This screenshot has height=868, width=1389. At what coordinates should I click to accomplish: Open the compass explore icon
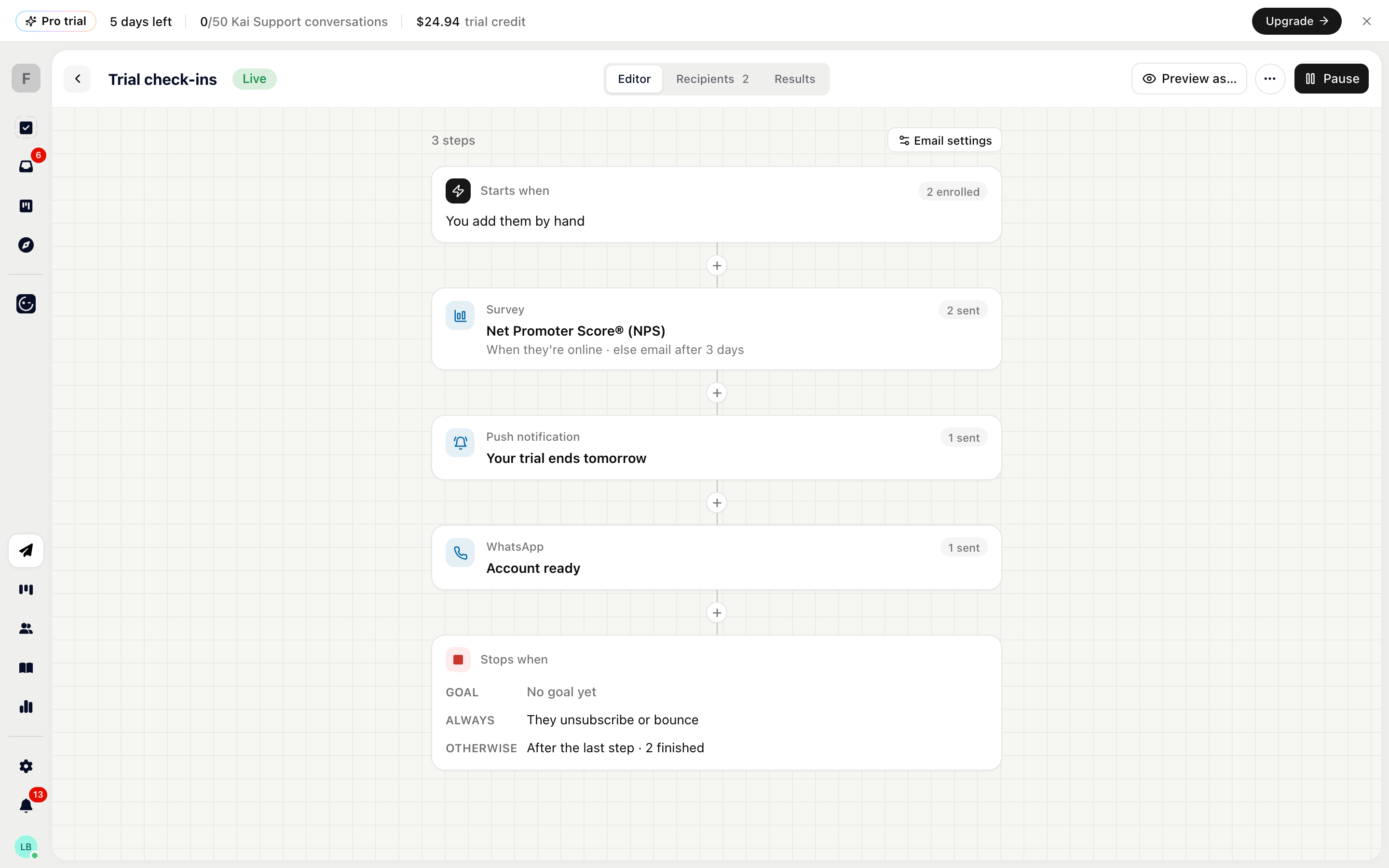[x=26, y=245]
